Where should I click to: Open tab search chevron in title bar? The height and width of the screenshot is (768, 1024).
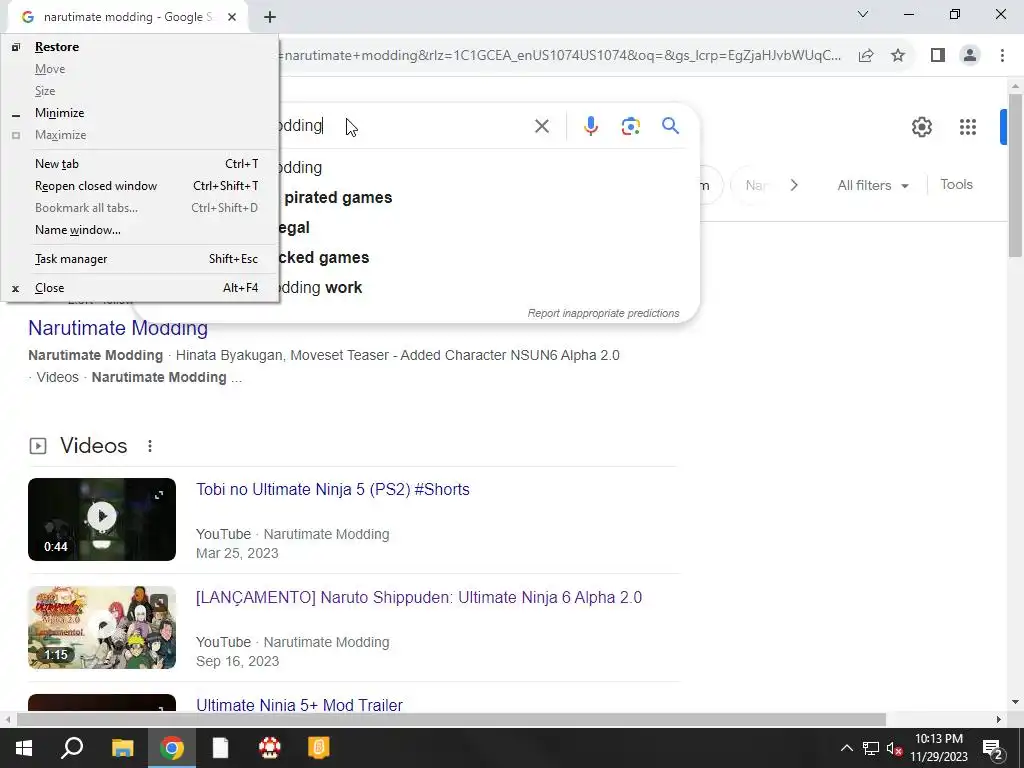pyautogui.click(x=863, y=14)
